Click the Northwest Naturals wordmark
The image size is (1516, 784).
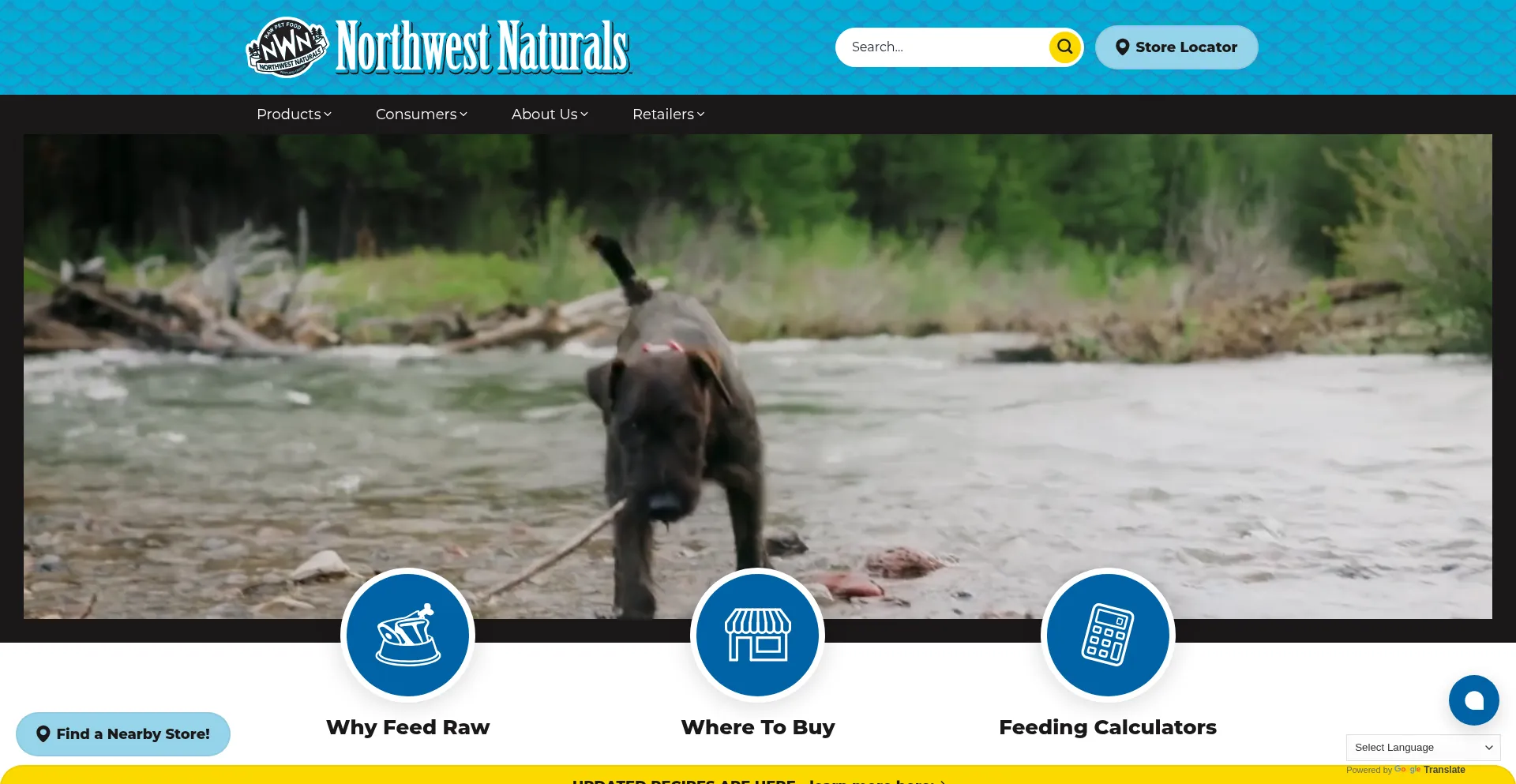[483, 47]
